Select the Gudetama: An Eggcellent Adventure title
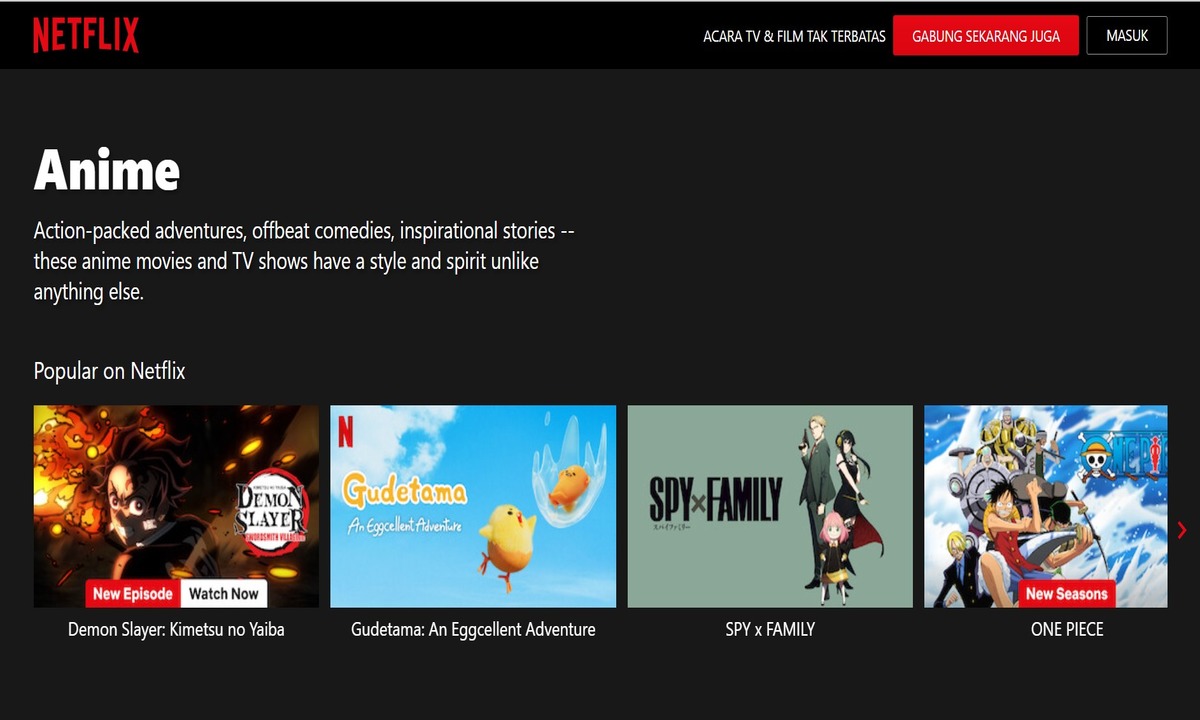Screen dimensions: 1200x720 pyautogui.click(x=473, y=630)
